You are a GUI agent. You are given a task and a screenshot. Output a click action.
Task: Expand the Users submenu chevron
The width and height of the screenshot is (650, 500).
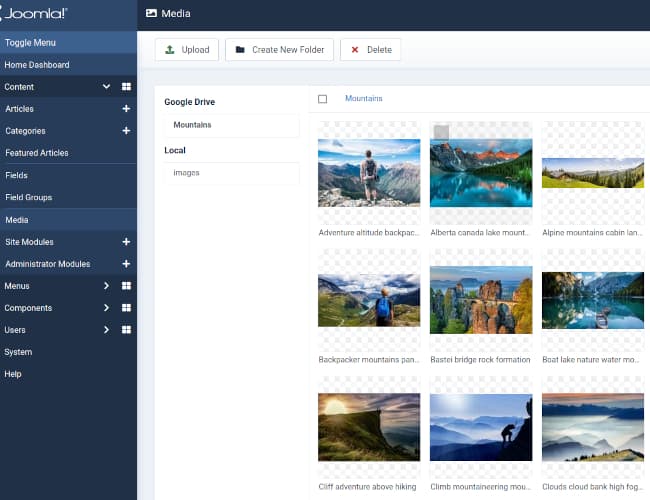(x=106, y=330)
